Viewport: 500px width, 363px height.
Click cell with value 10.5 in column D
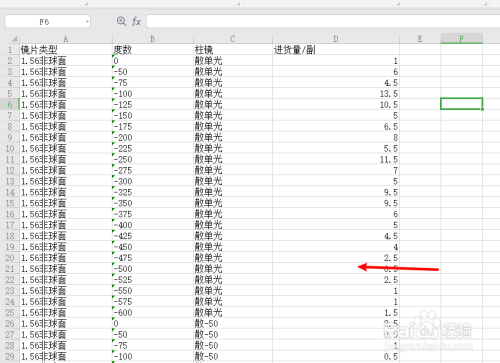336,105
